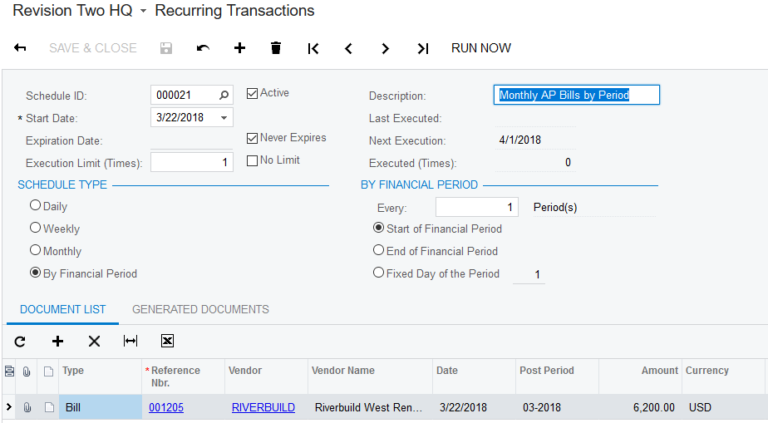Click the Run Now button

[481, 48]
